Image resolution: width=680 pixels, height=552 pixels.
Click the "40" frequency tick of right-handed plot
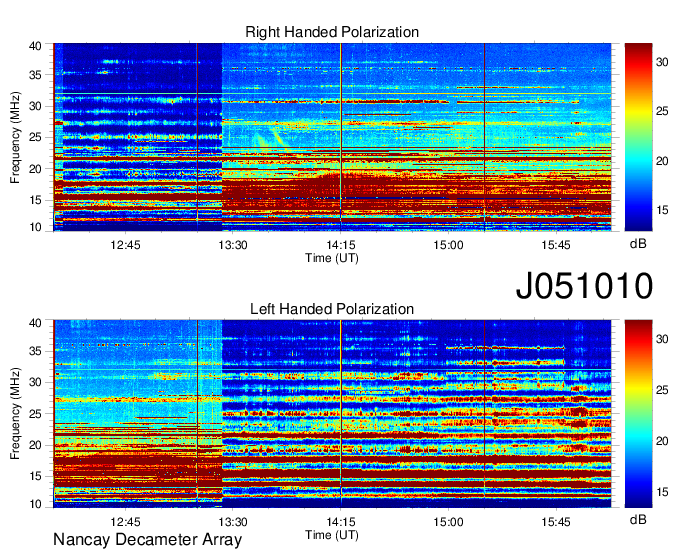point(35,46)
